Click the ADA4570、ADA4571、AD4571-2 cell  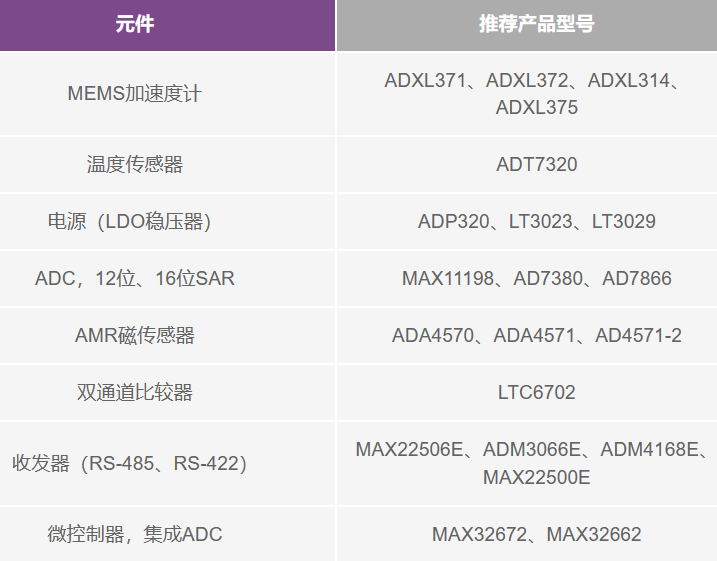tap(527, 336)
